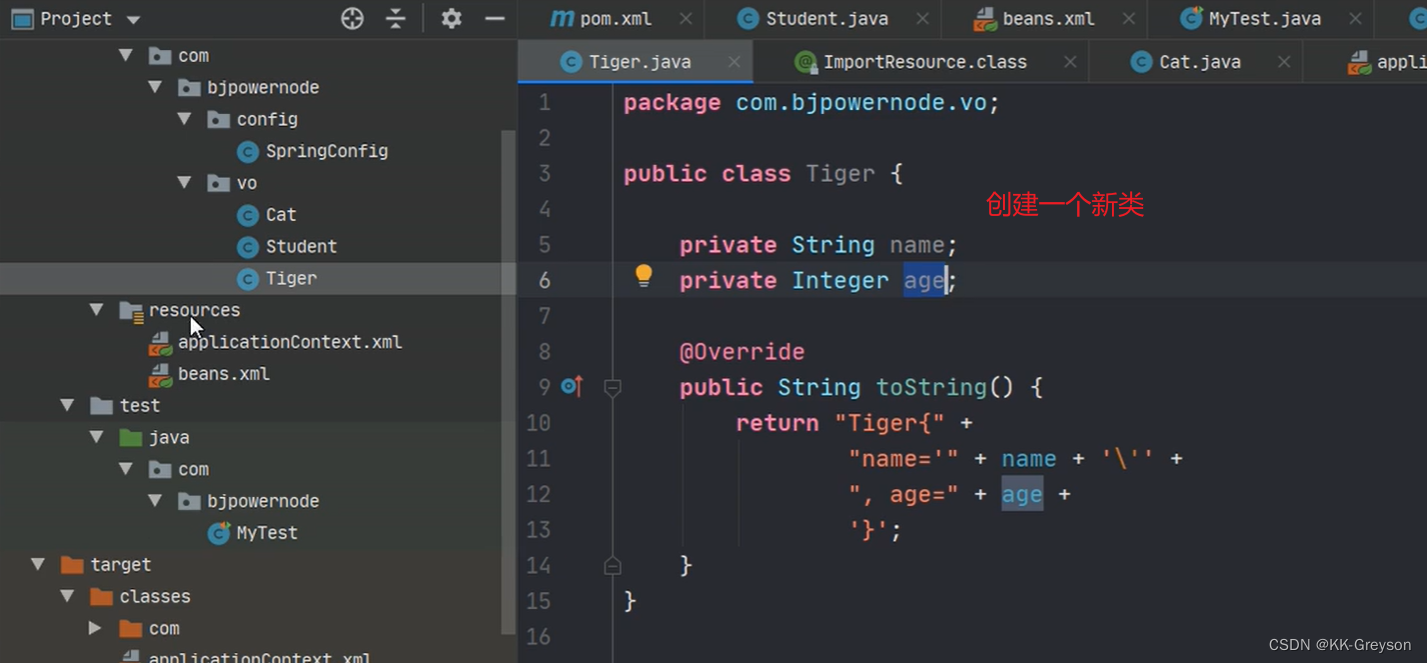Close the MyTest.java tab
Screen dimensions: 1427x663
tap(1355, 18)
